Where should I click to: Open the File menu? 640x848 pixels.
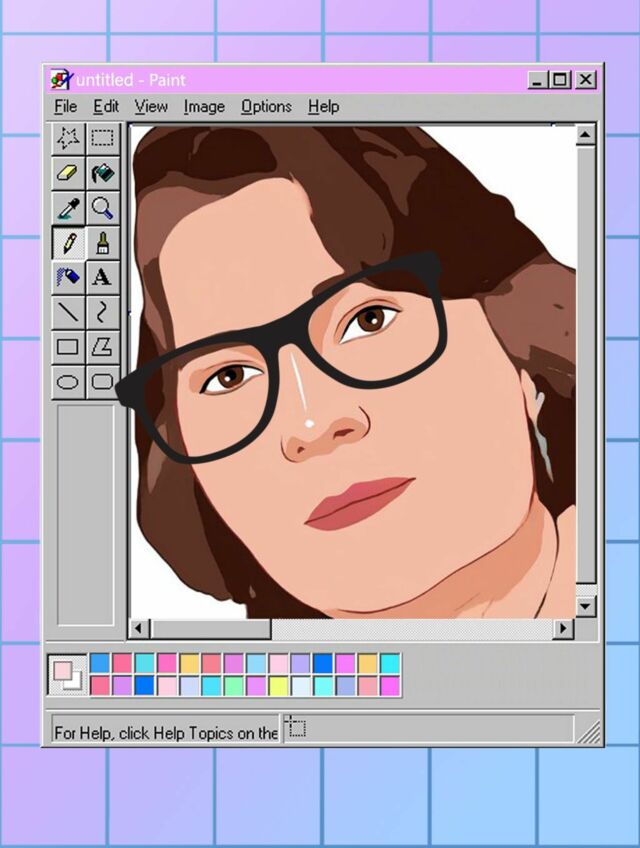tap(65, 106)
